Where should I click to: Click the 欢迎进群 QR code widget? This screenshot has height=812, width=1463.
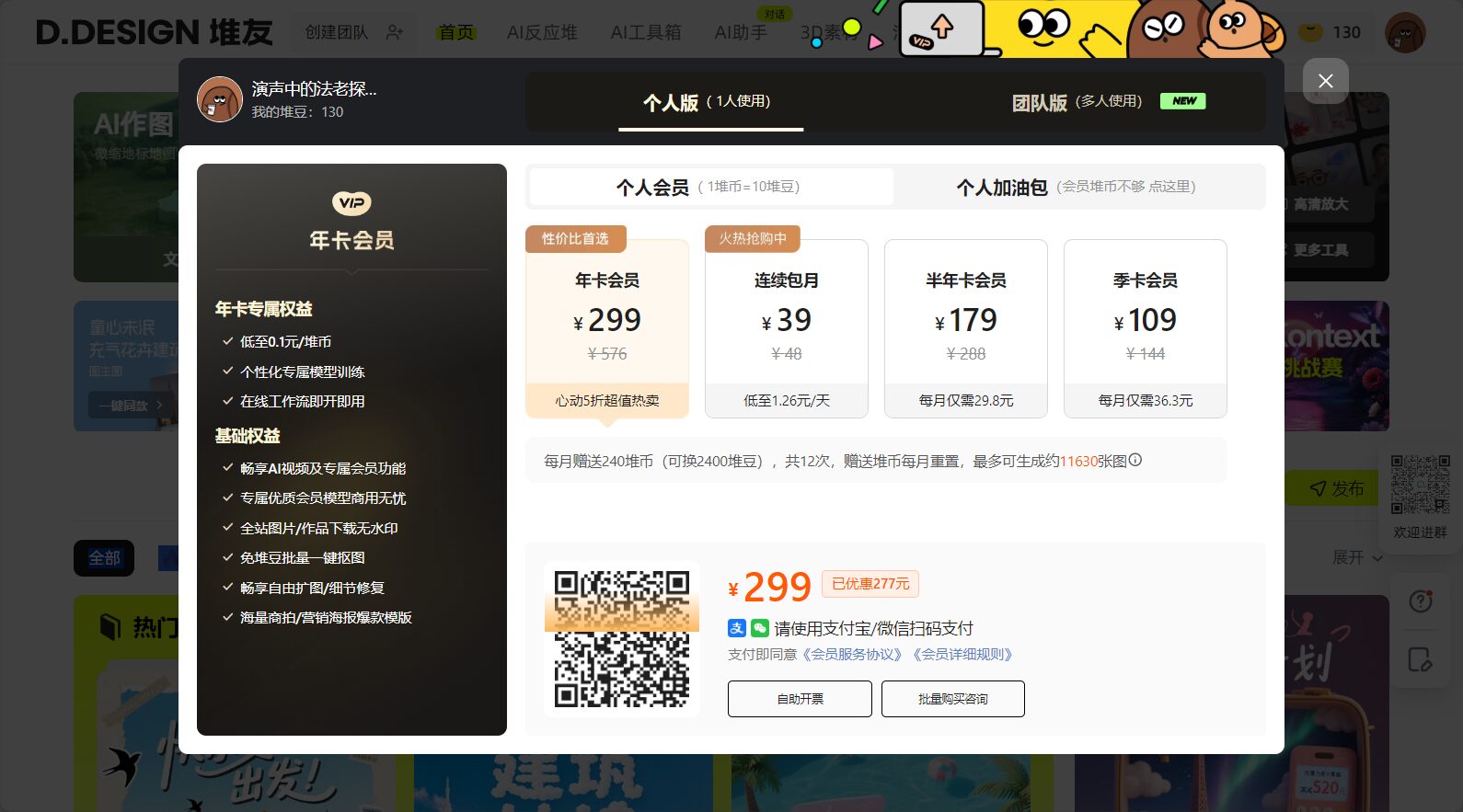click(1420, 495)
